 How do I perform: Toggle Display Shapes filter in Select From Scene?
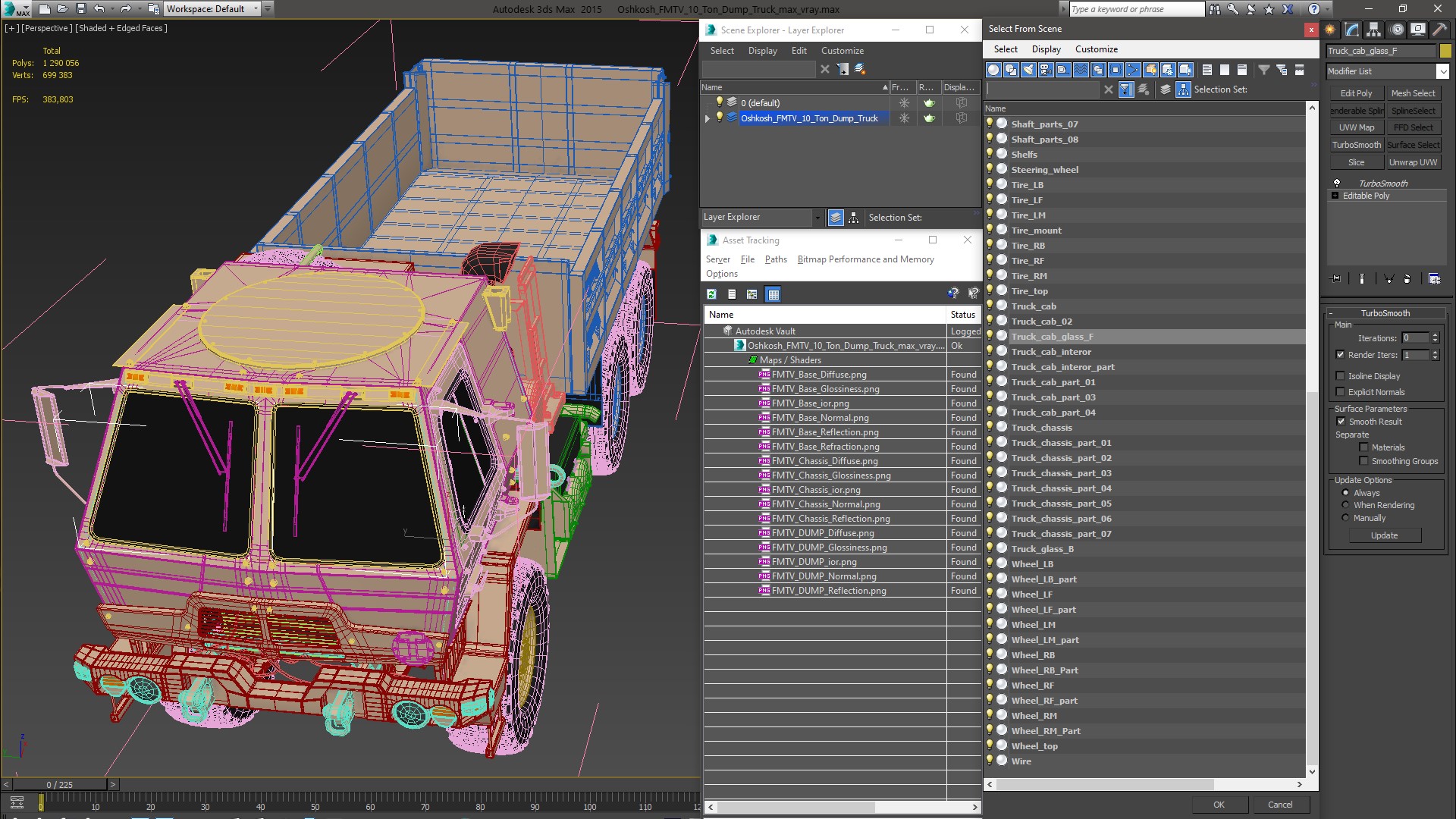(1011, 70)
